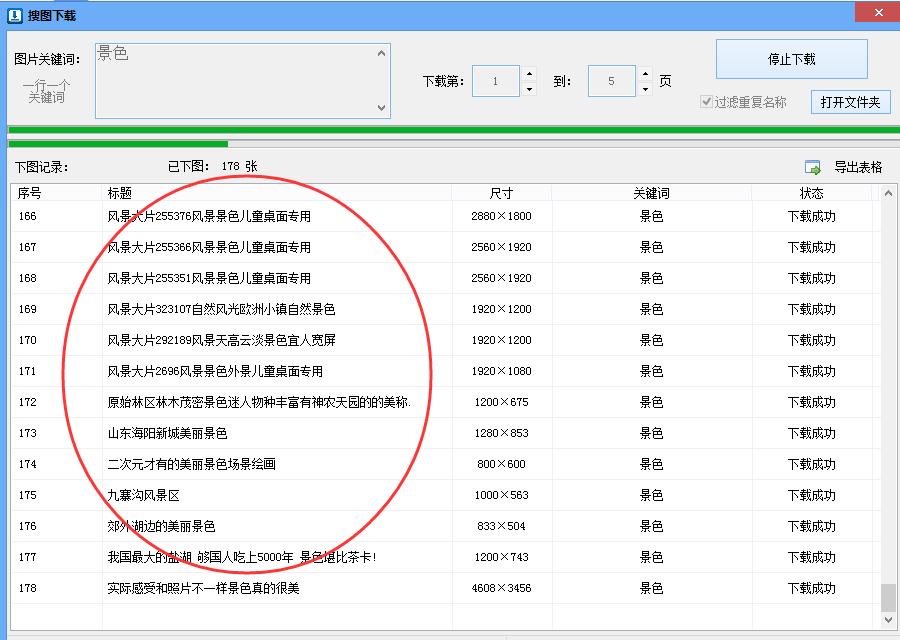Click the keyword text area containing 景色
Image resolution: width=900 pixels, height=640 pixels.
230,80
